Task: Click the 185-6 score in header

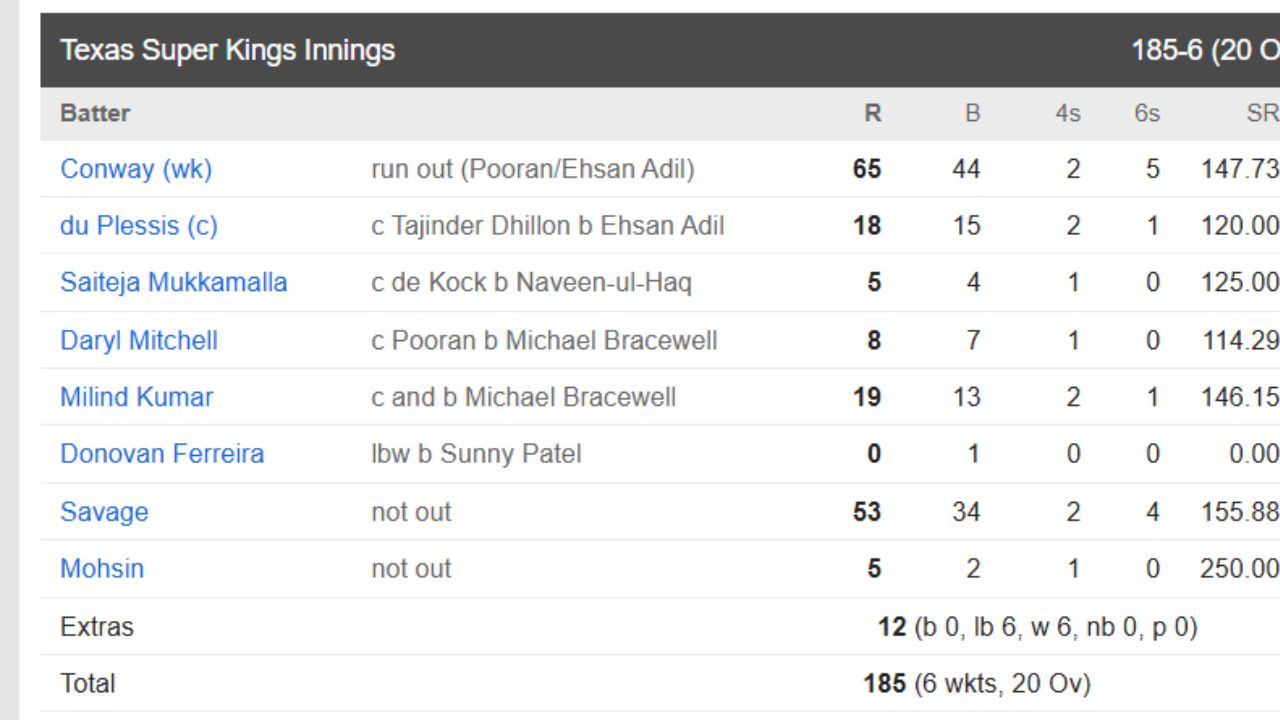Action: tap(1166, 50)
